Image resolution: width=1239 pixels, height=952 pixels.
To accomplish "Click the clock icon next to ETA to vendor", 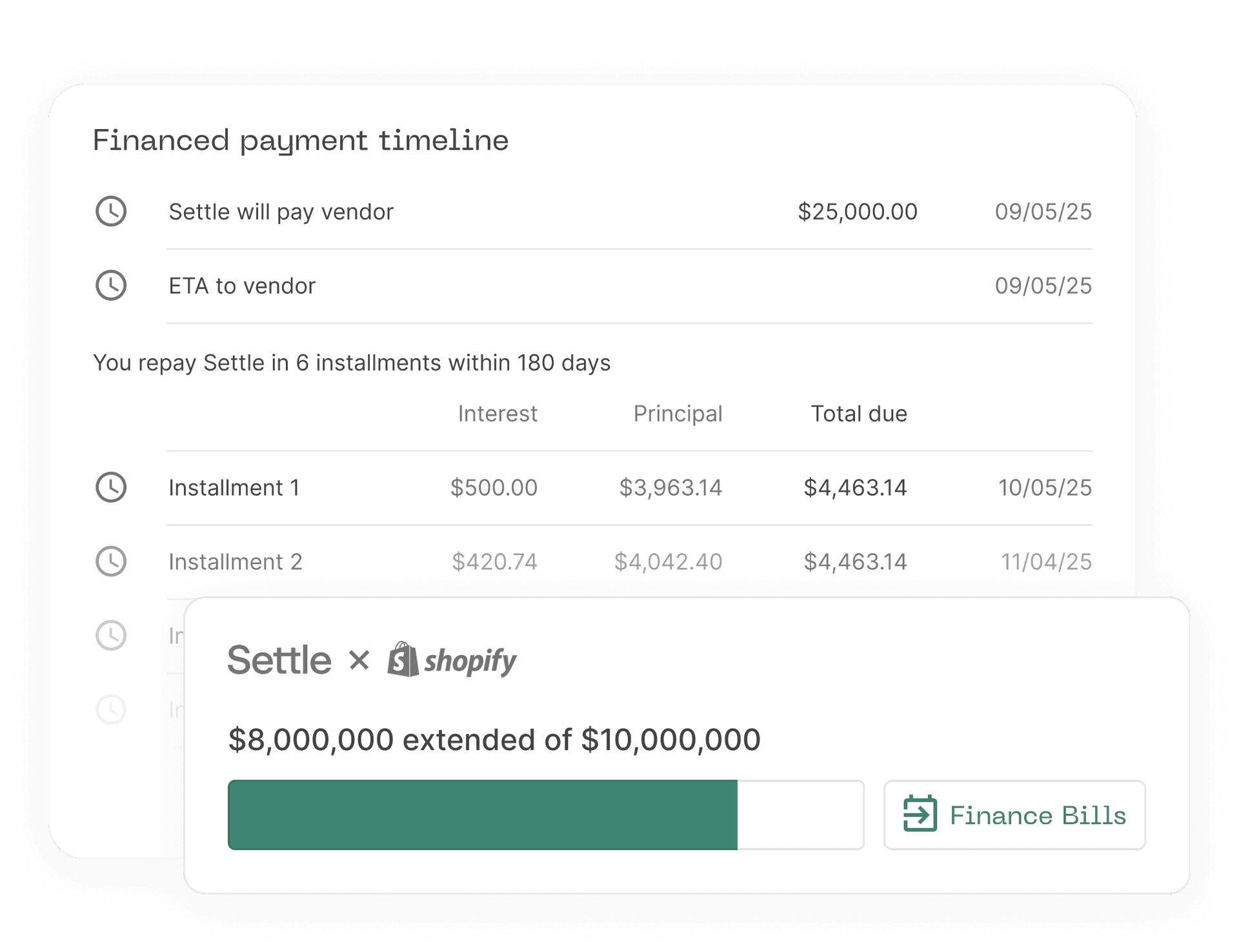I will pos(111,285).
